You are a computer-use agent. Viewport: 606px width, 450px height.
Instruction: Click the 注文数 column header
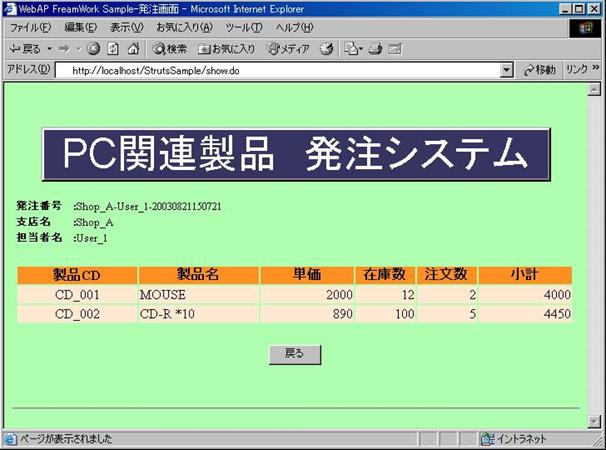447,275
